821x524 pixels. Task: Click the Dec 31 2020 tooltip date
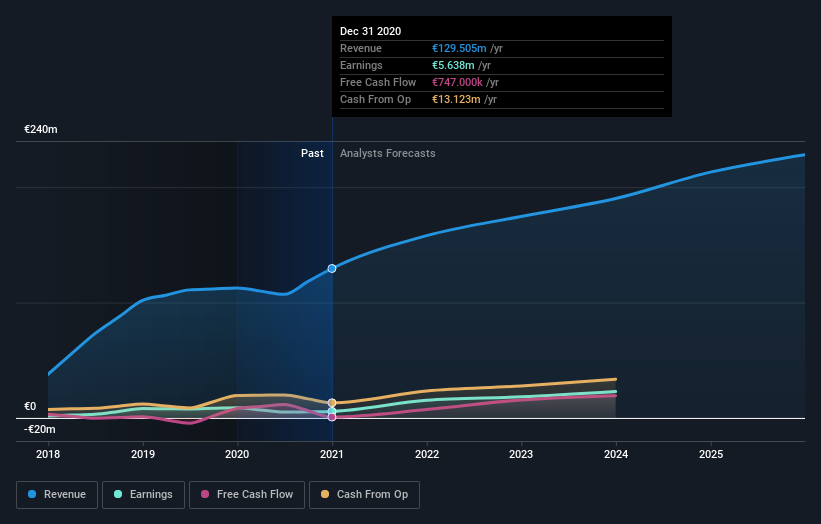[371, 31]
